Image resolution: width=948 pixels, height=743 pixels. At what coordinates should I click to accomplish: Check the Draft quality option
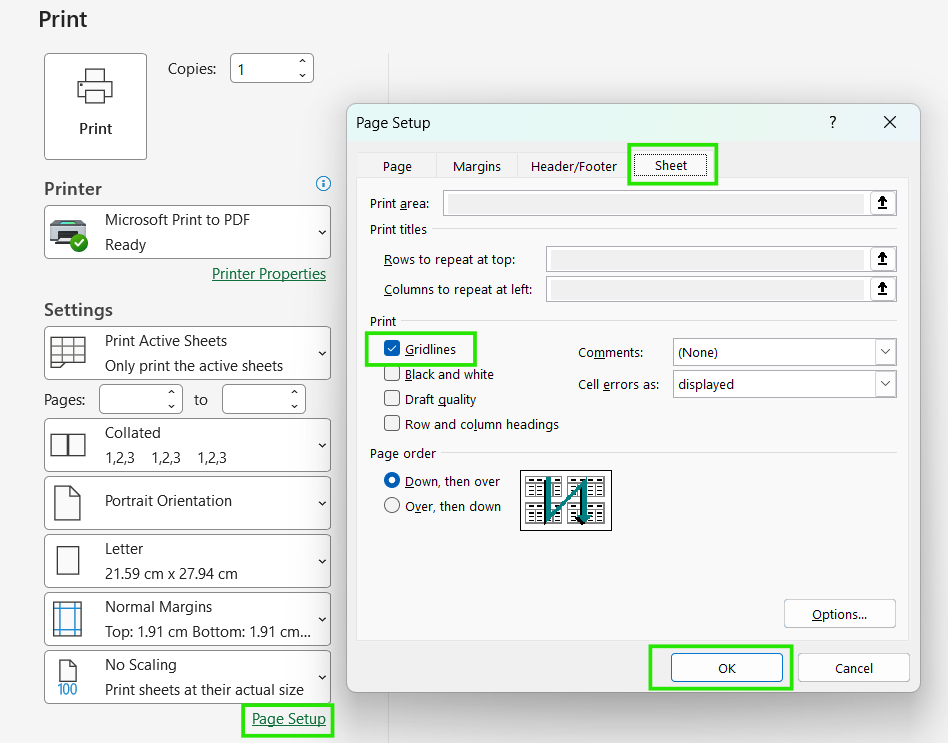392,398
